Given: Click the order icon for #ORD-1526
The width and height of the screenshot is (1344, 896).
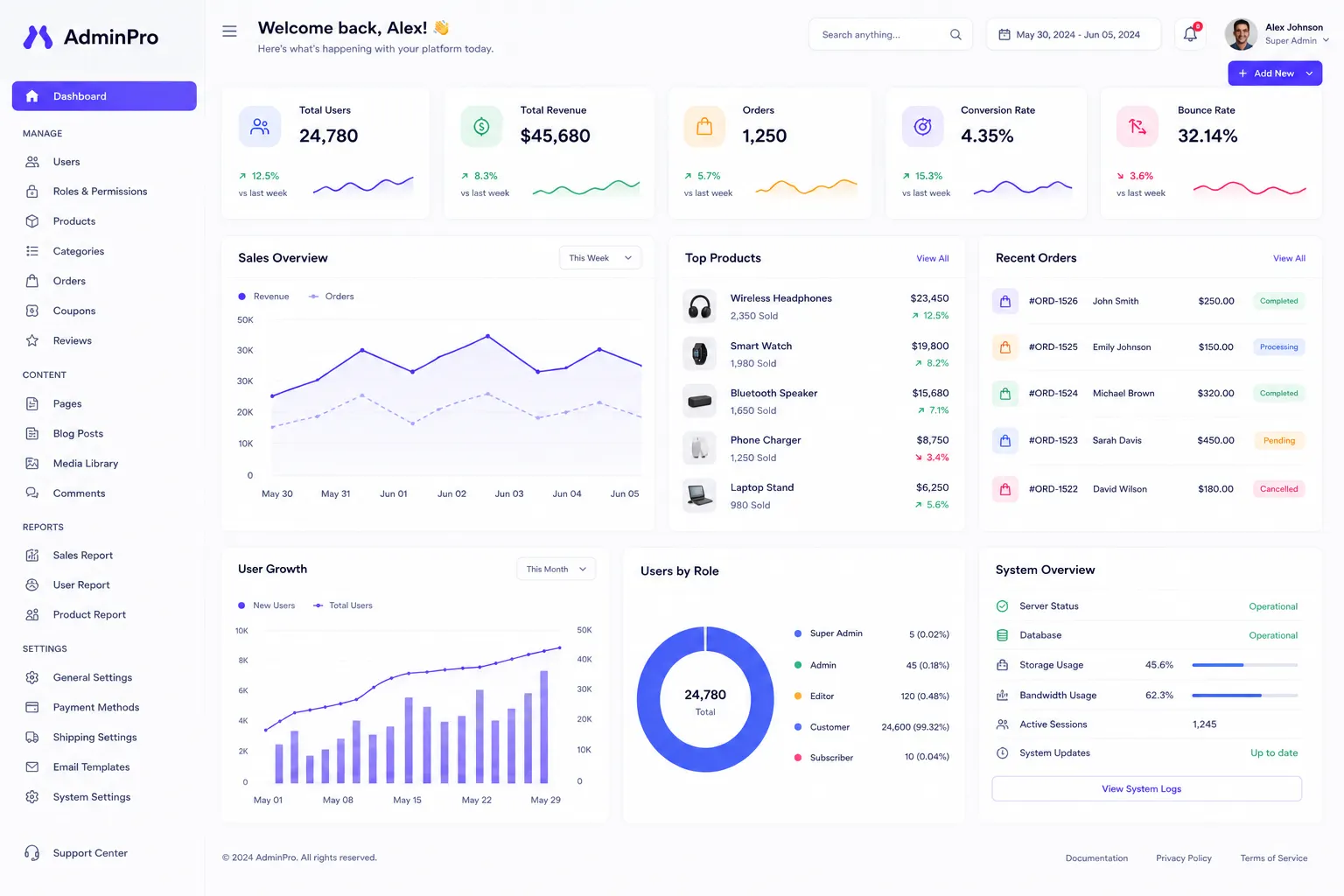Looking at the screenshot, I should pyautogui.click(x=1005, y=301).
